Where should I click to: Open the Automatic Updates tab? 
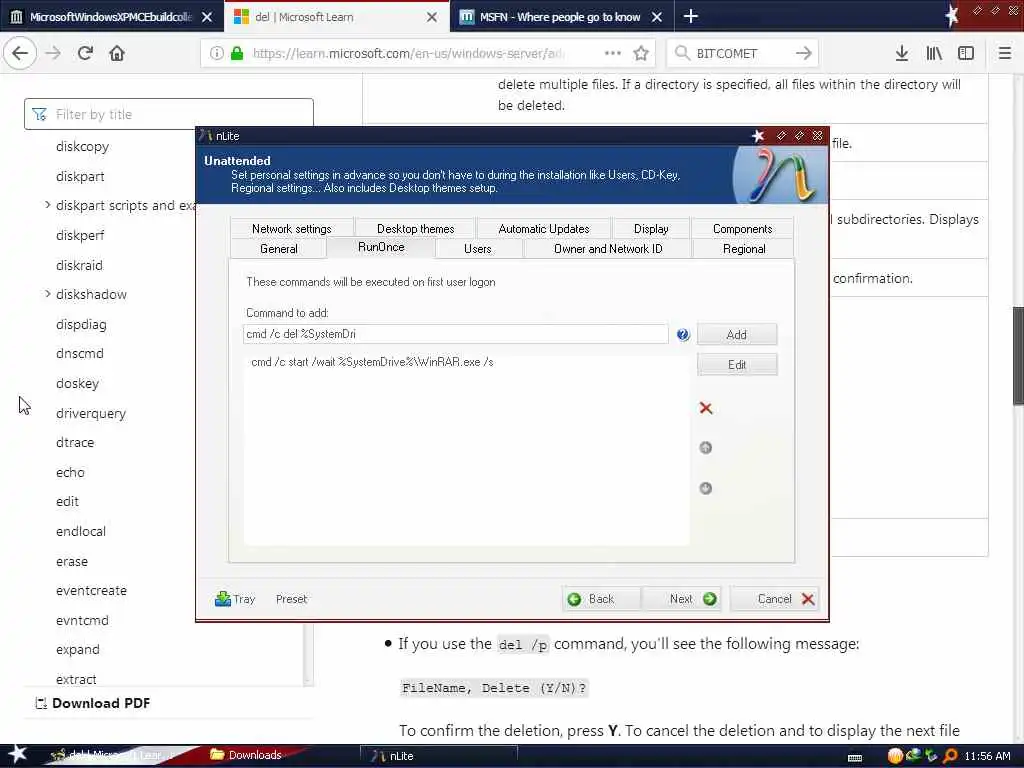[543, 229]
